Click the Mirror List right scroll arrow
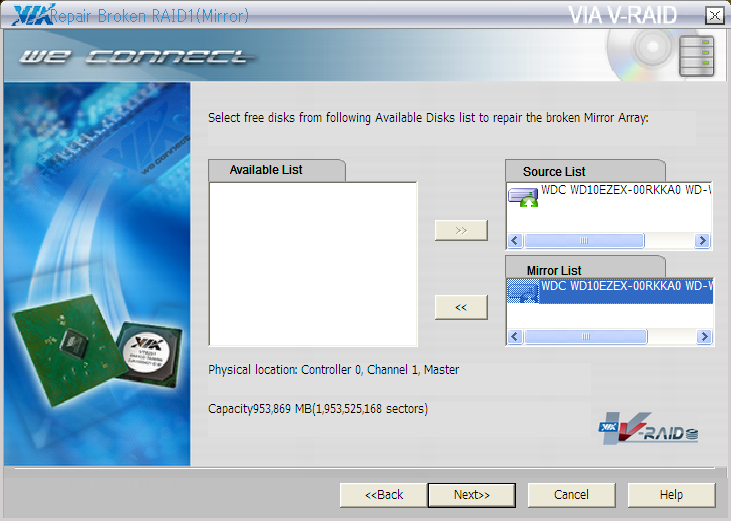 coord(703,337)
